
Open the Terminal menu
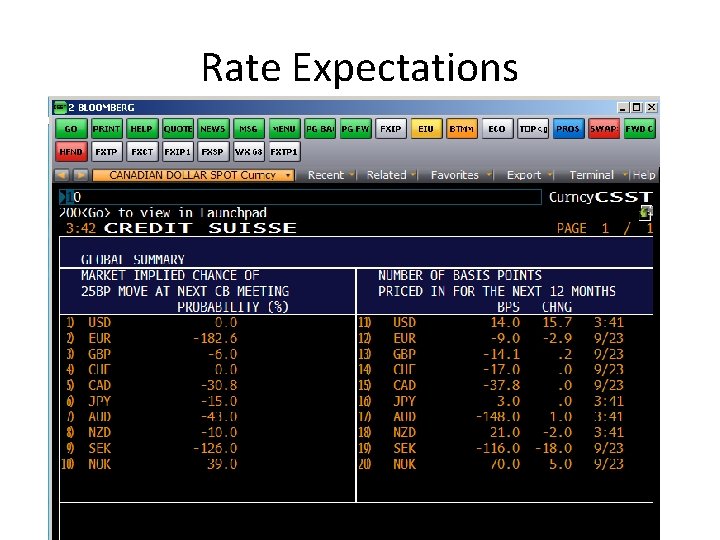click(598, 175)
